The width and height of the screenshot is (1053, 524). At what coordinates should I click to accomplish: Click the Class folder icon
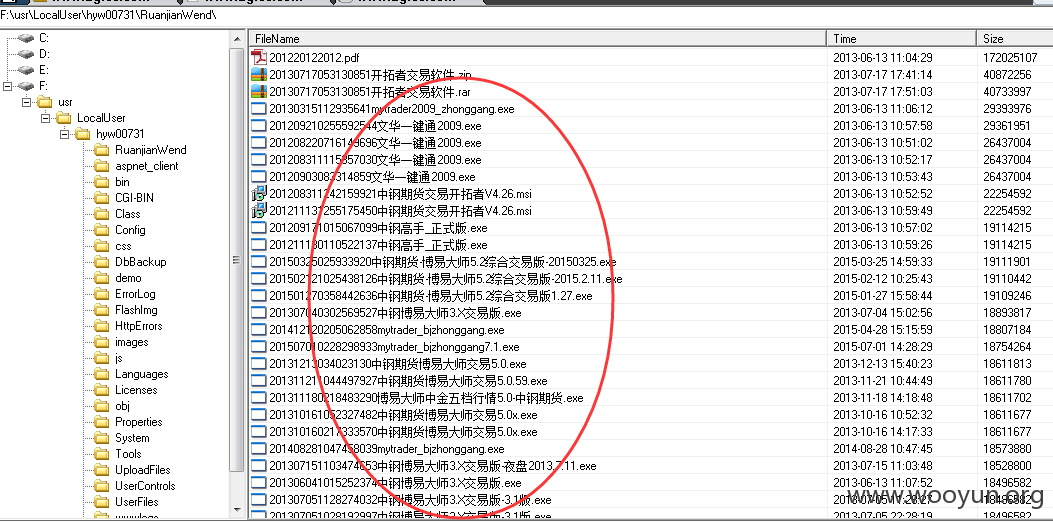point(101,214)
